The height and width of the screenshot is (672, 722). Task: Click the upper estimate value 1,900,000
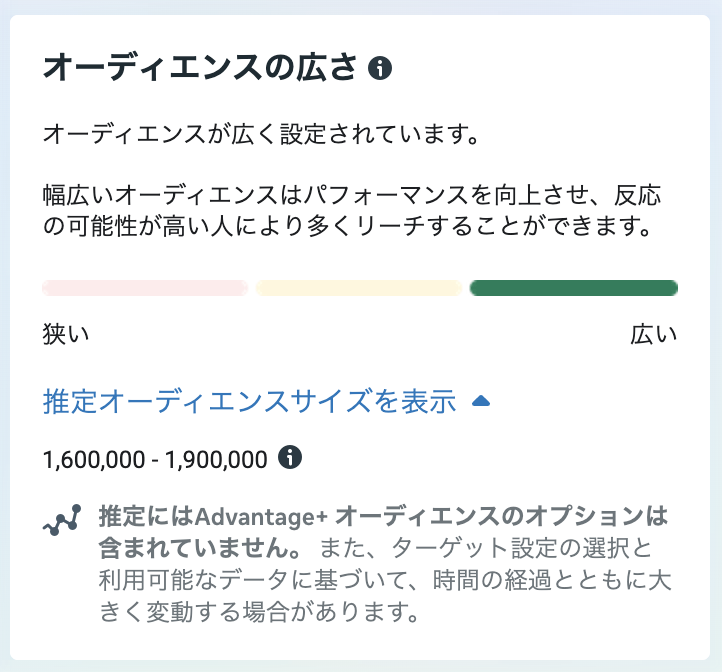[x=216, y=459]
